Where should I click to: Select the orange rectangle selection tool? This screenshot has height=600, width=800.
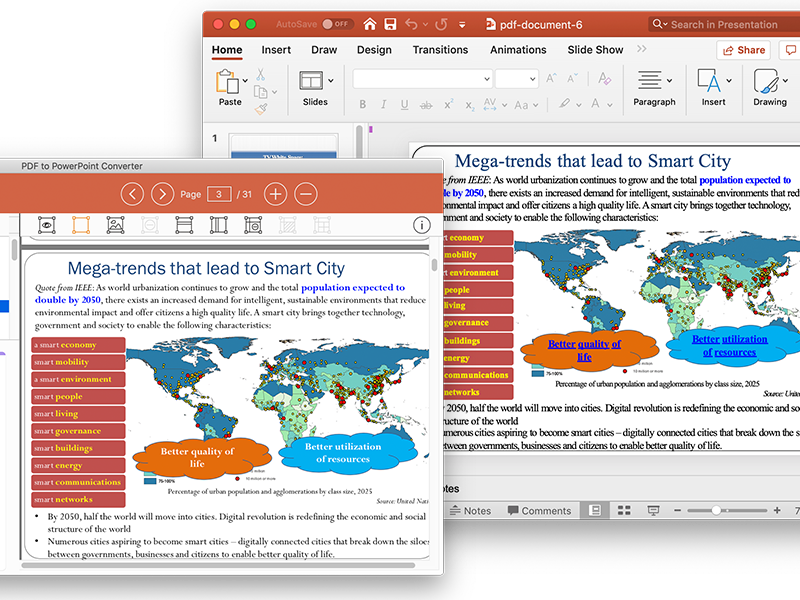(81, 225)
